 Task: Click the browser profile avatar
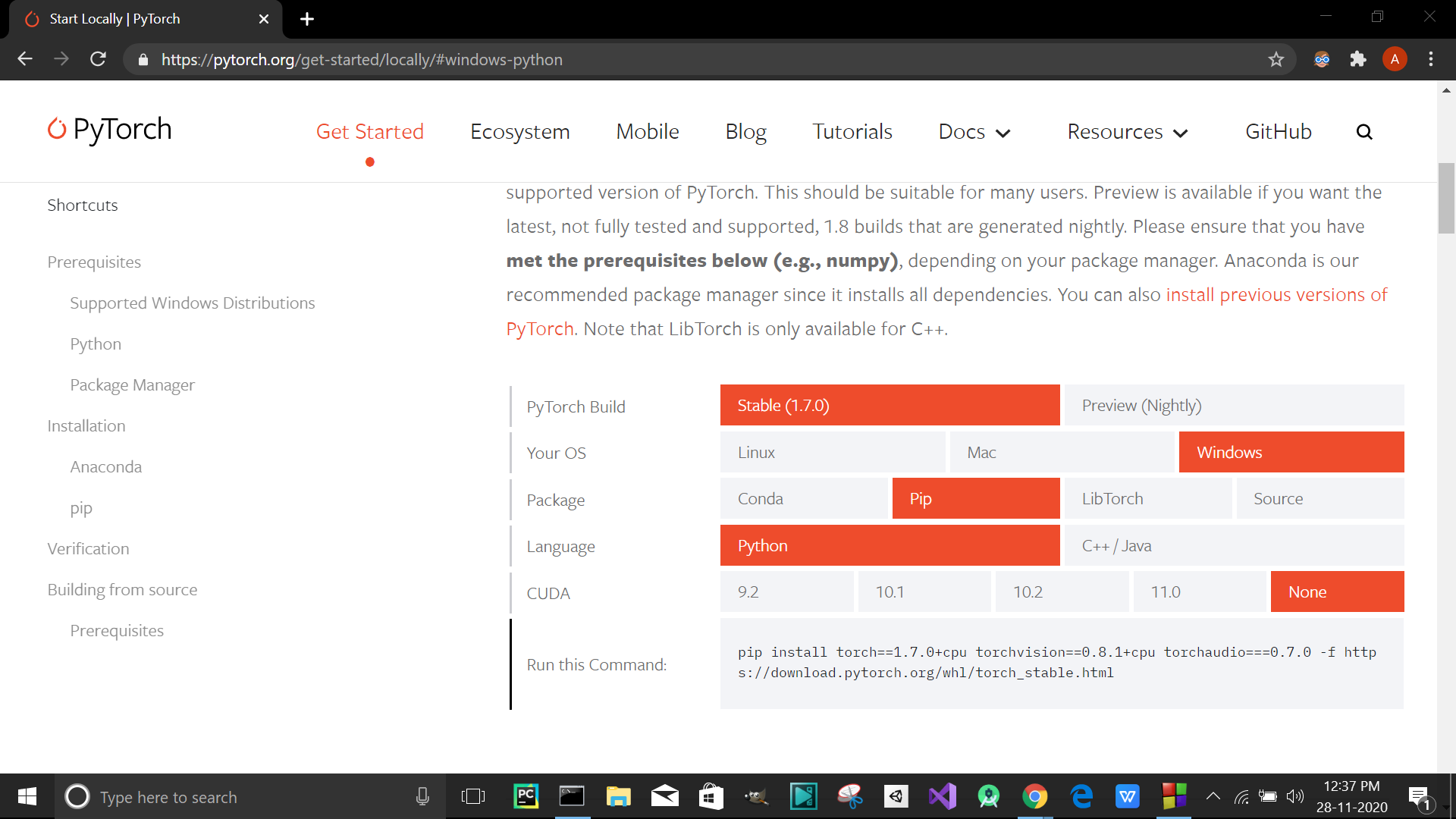(x=1395, y=59)
